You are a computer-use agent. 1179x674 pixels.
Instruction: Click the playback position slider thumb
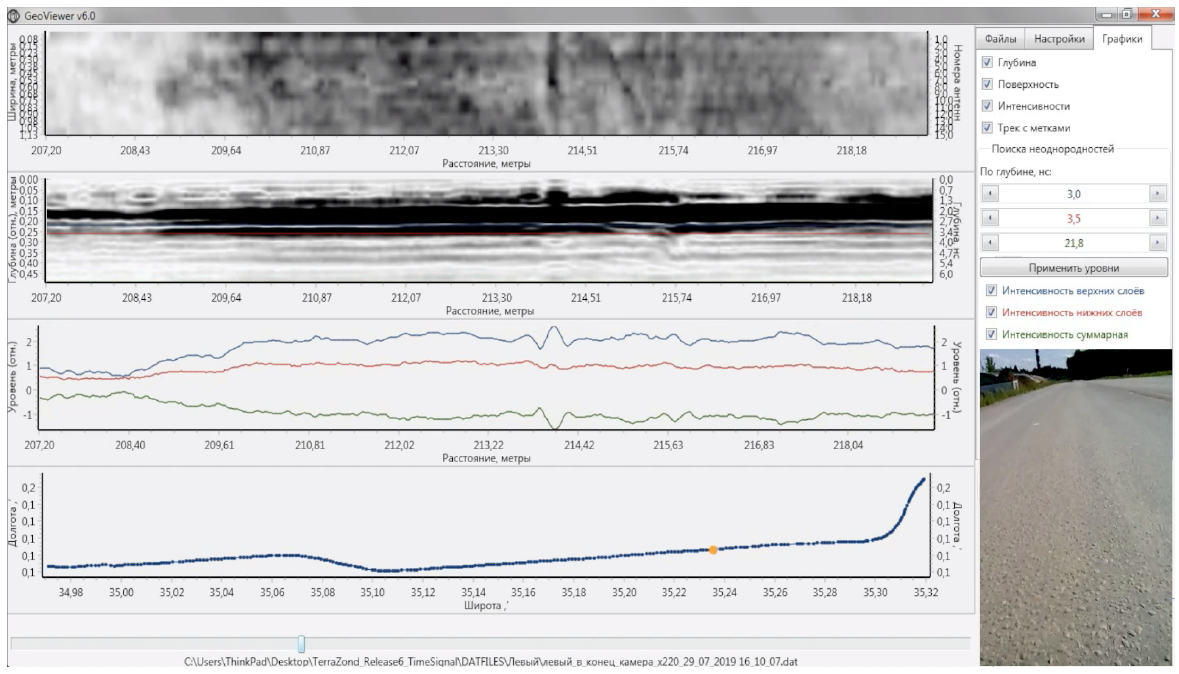(301, 645)
